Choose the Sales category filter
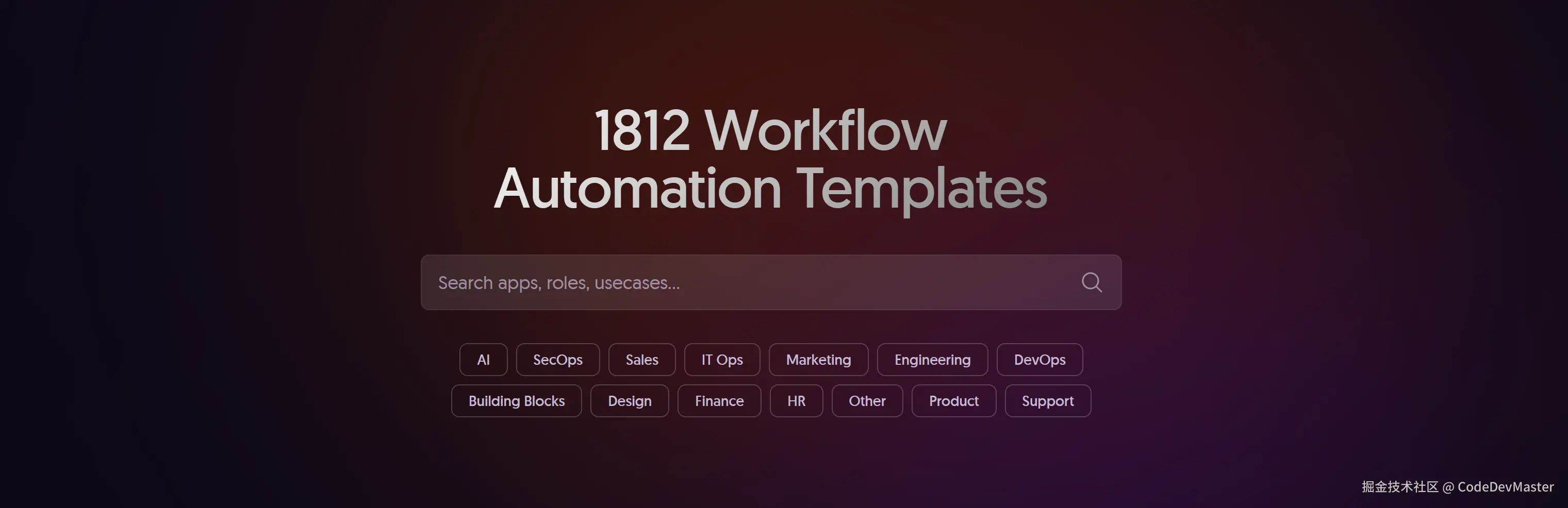 [641, 360]
